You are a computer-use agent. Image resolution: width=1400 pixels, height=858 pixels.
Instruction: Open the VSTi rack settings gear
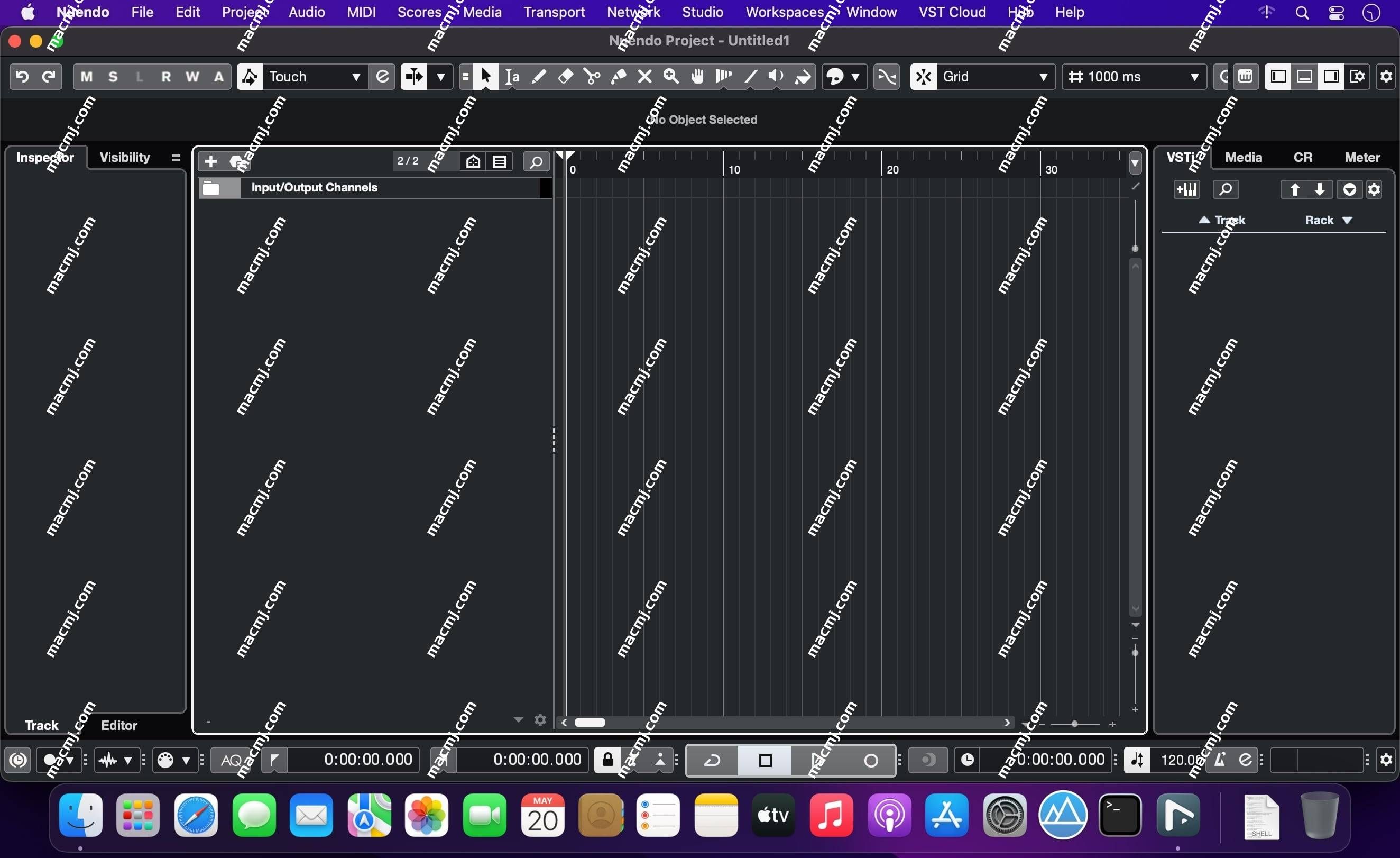(x=1374, y=189)
